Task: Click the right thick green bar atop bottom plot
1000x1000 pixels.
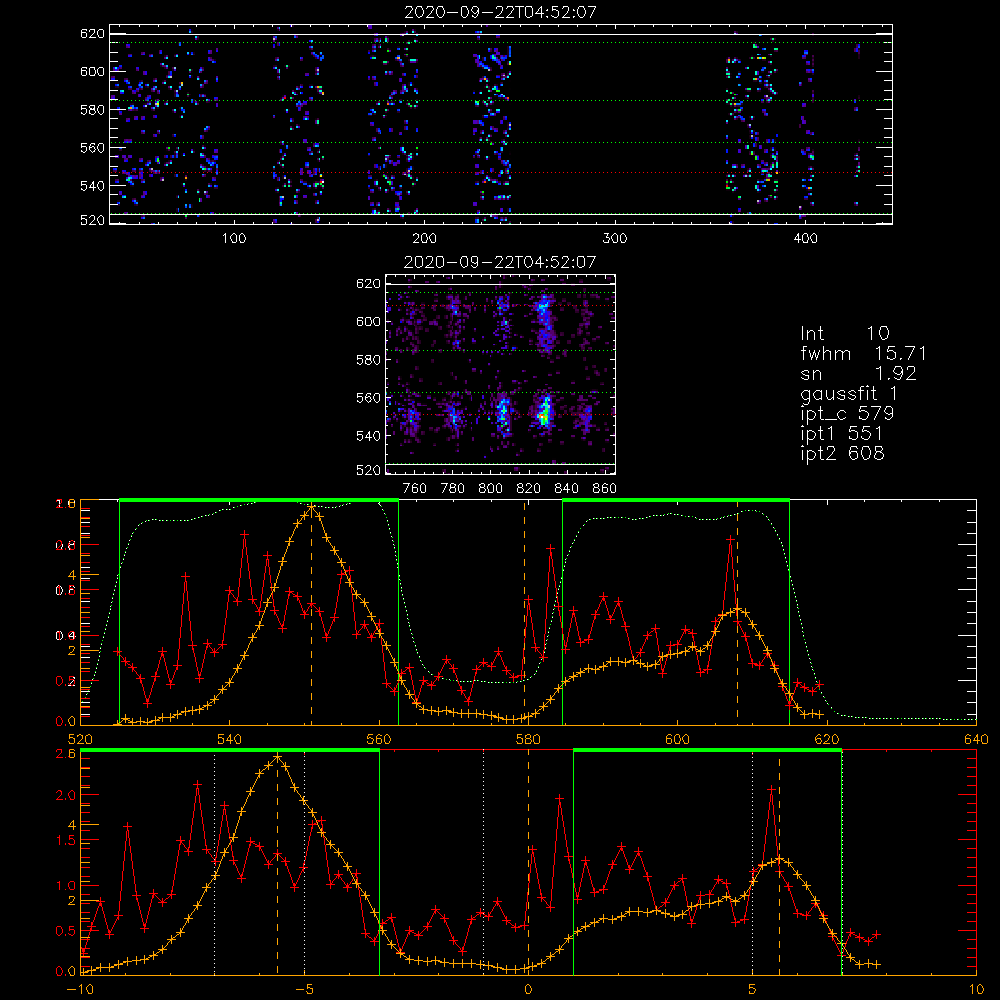Action: [707, 751]
